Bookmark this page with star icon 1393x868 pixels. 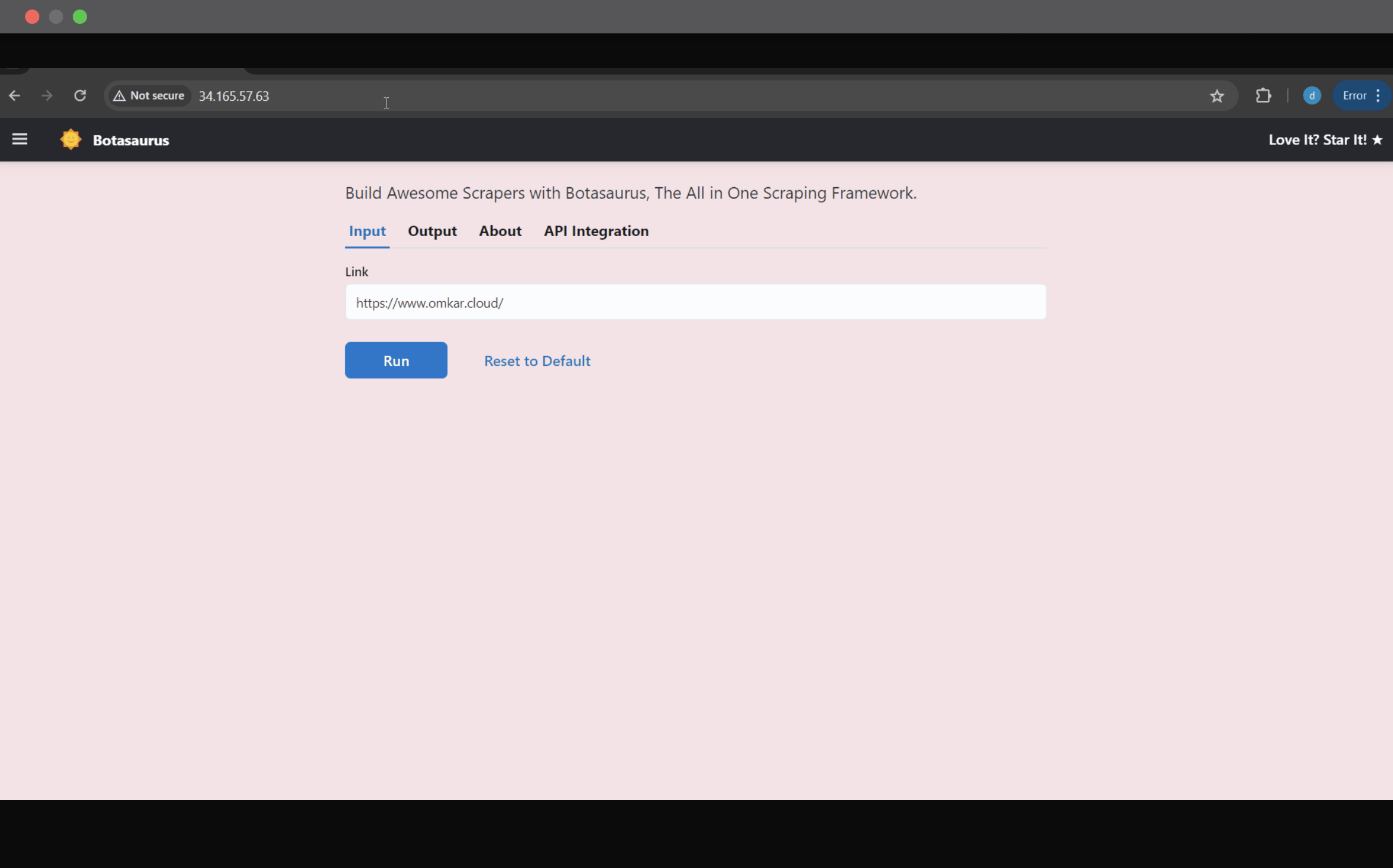(x=1217, y=96)
